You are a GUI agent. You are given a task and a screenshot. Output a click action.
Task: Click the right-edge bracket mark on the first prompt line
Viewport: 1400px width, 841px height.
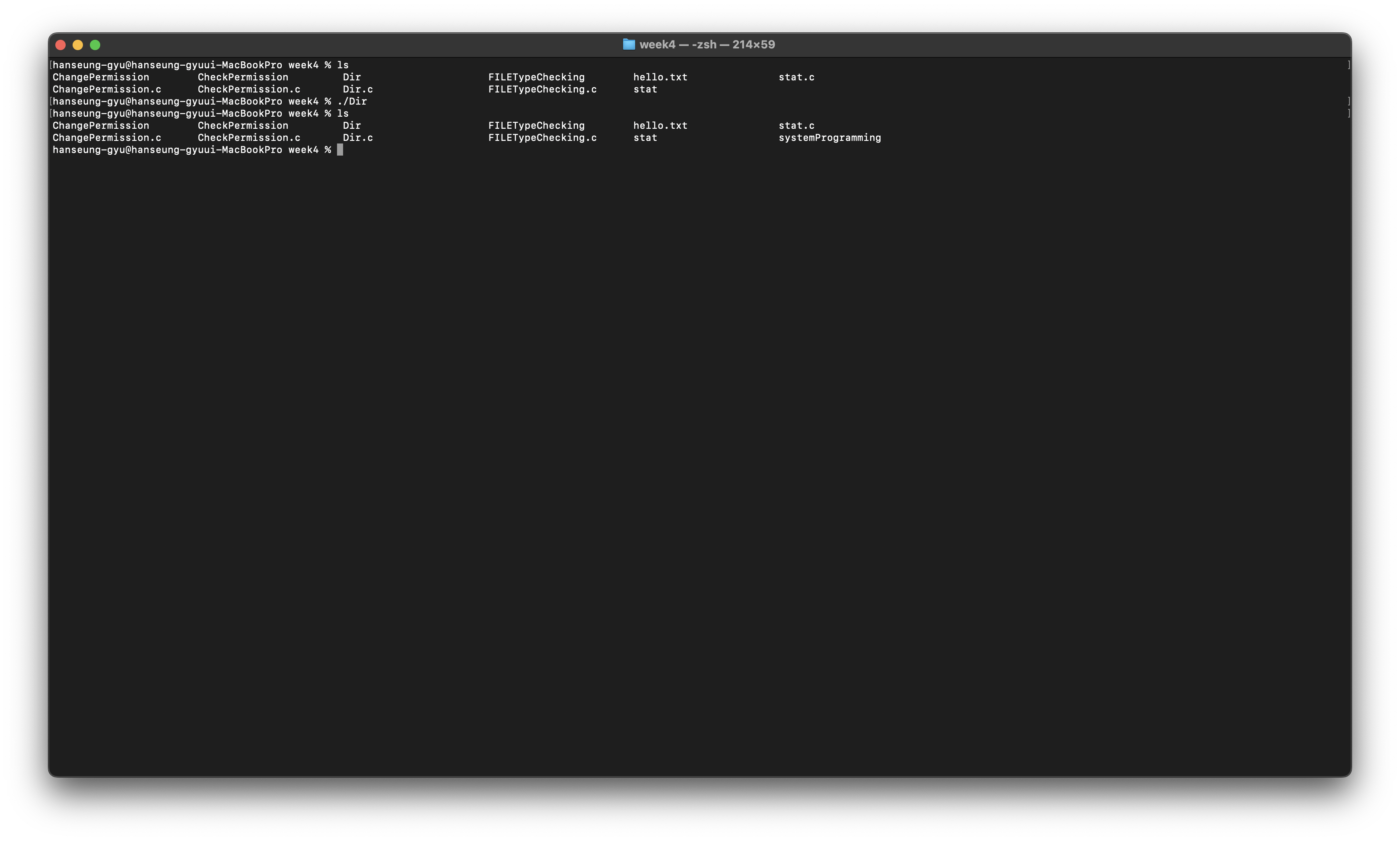pos(1349,65)
